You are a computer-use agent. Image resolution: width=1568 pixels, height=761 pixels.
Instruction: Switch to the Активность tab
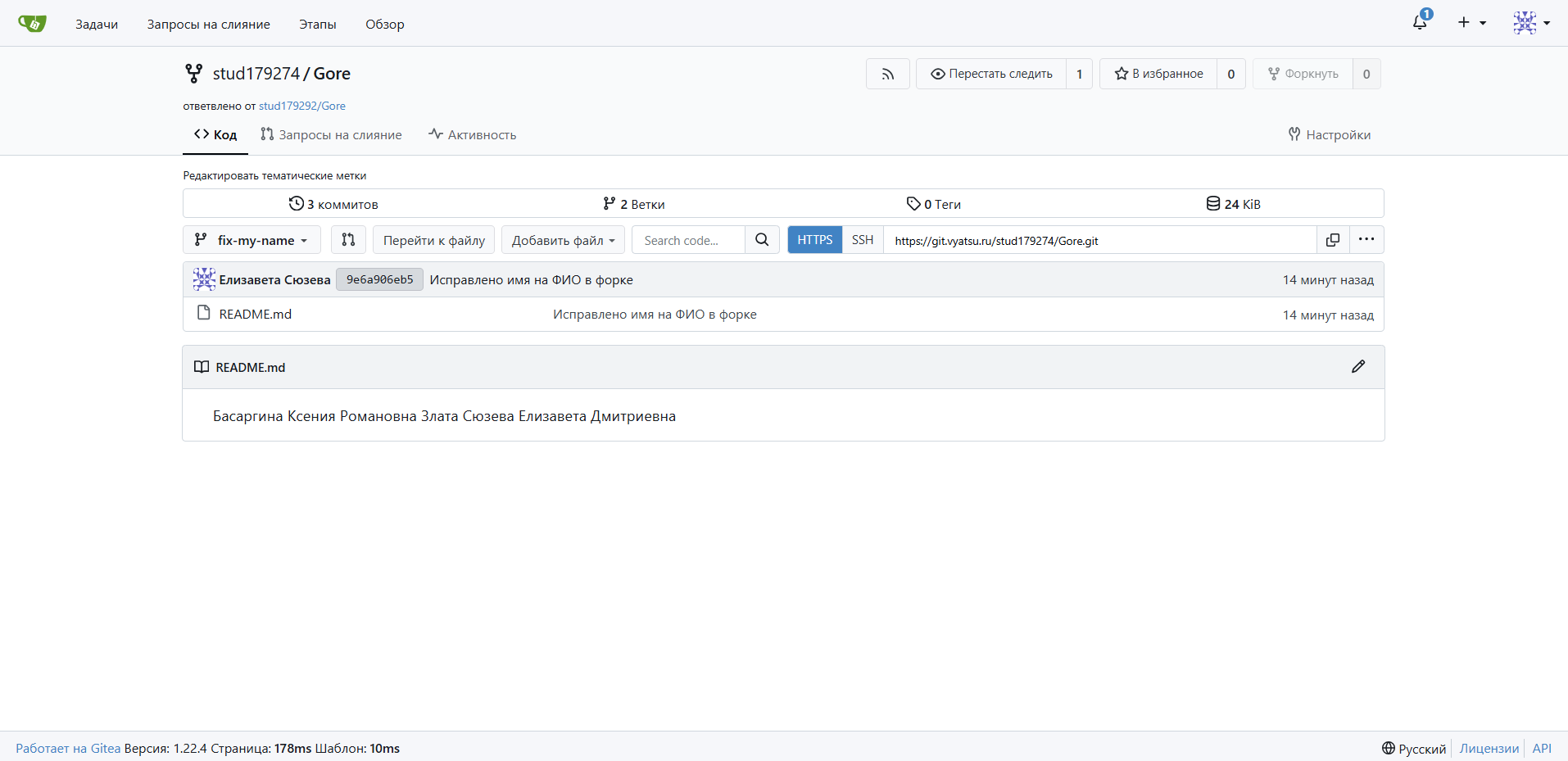tap(473, 135)
